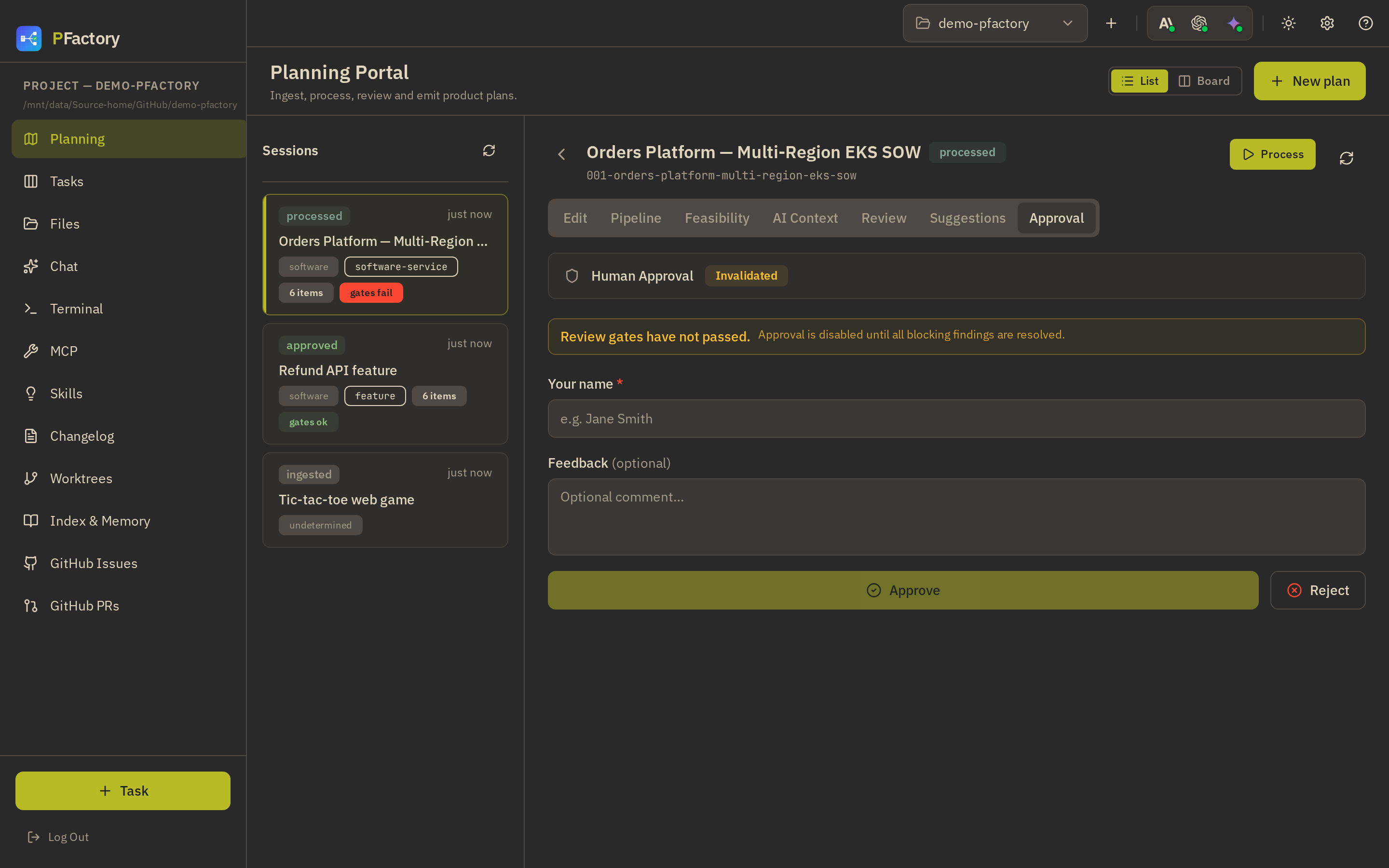Switch to the Pipeline tab
The height and width of the screenshot is (868, 1389).
(x=635, y=218)
